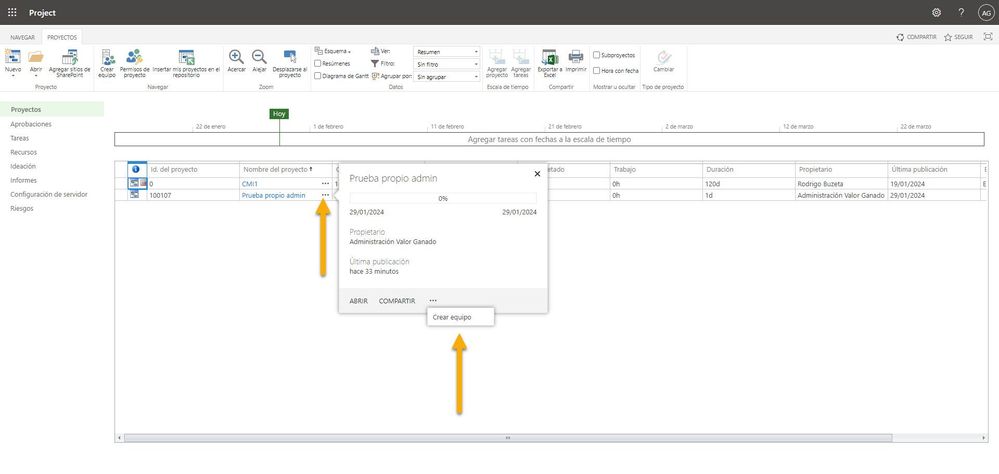
Task: Open Tareas in left navigation
Action: pyautogui.click(x=19, y=138)
